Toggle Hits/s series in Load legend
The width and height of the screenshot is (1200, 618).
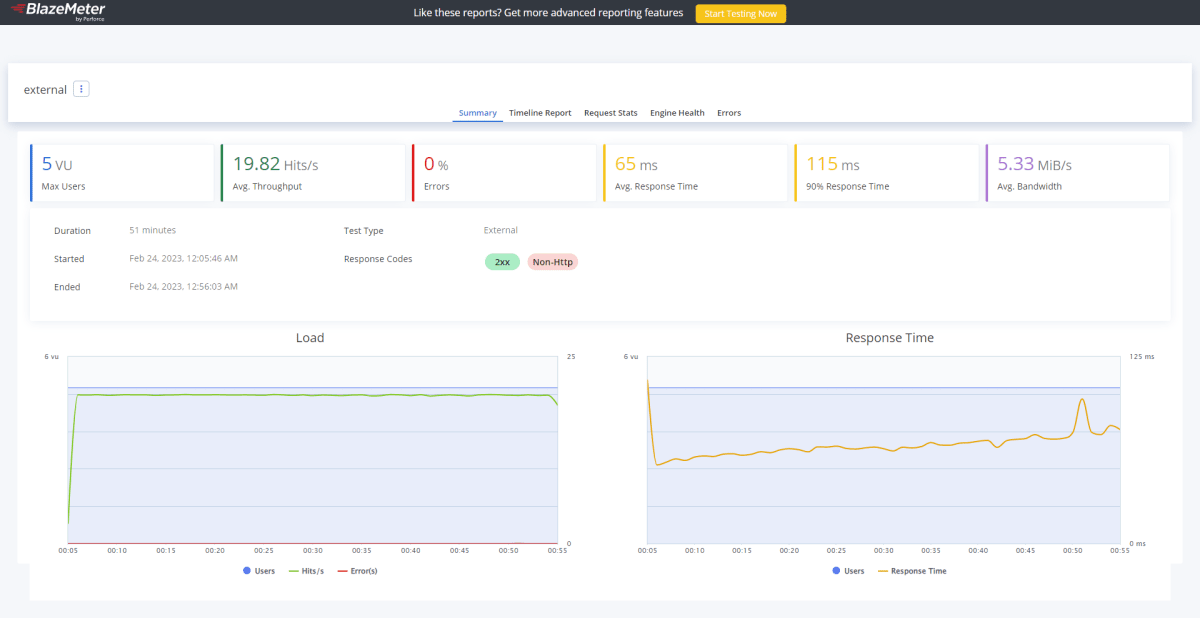pyautogui.click(x=306, y=571)
